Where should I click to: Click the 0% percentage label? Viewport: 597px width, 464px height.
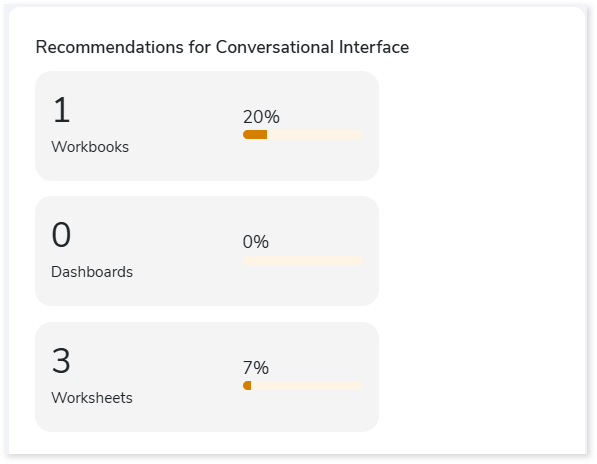pos(256,242)
